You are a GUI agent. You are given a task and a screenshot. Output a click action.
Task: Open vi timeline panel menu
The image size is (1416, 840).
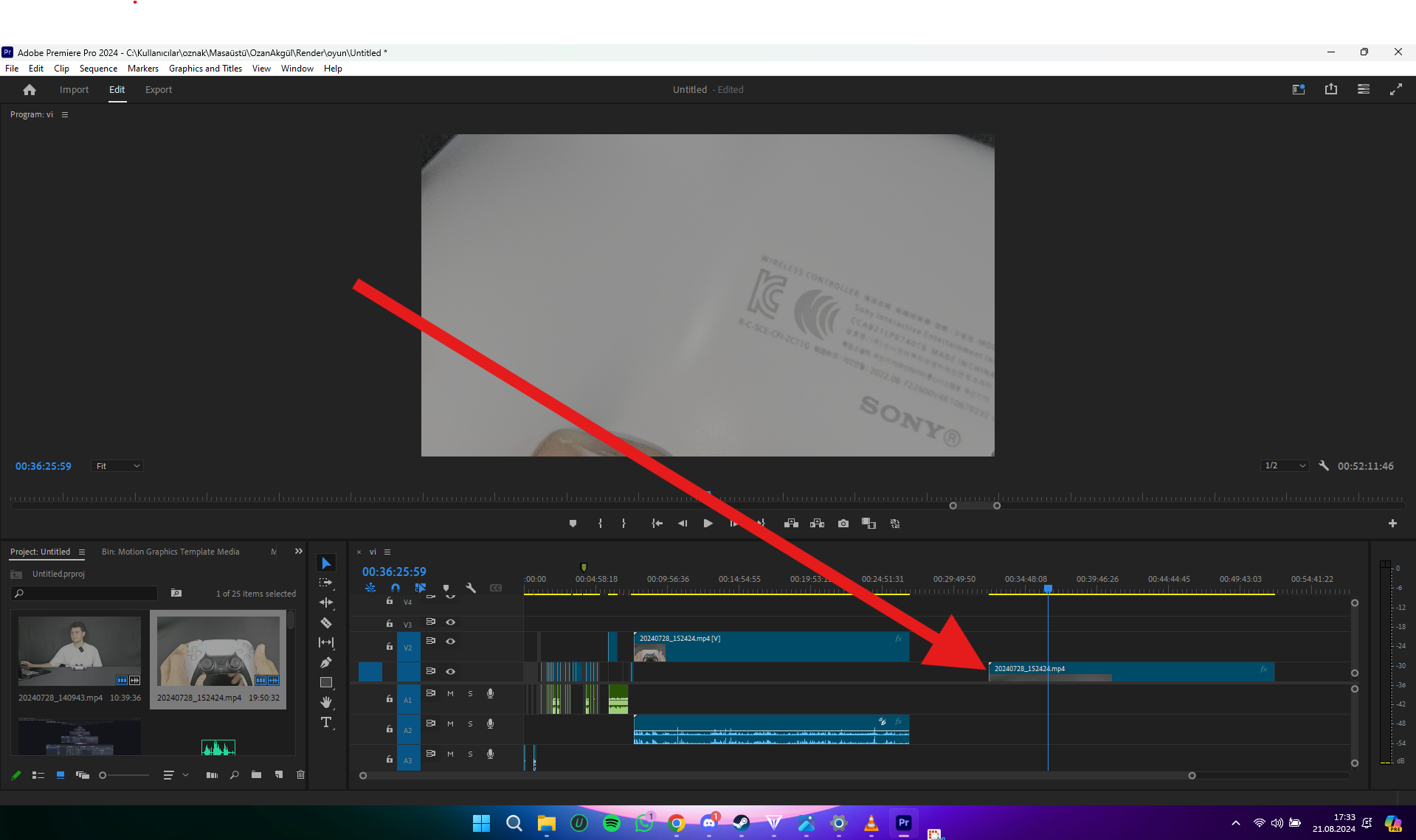tap(387, 552)
